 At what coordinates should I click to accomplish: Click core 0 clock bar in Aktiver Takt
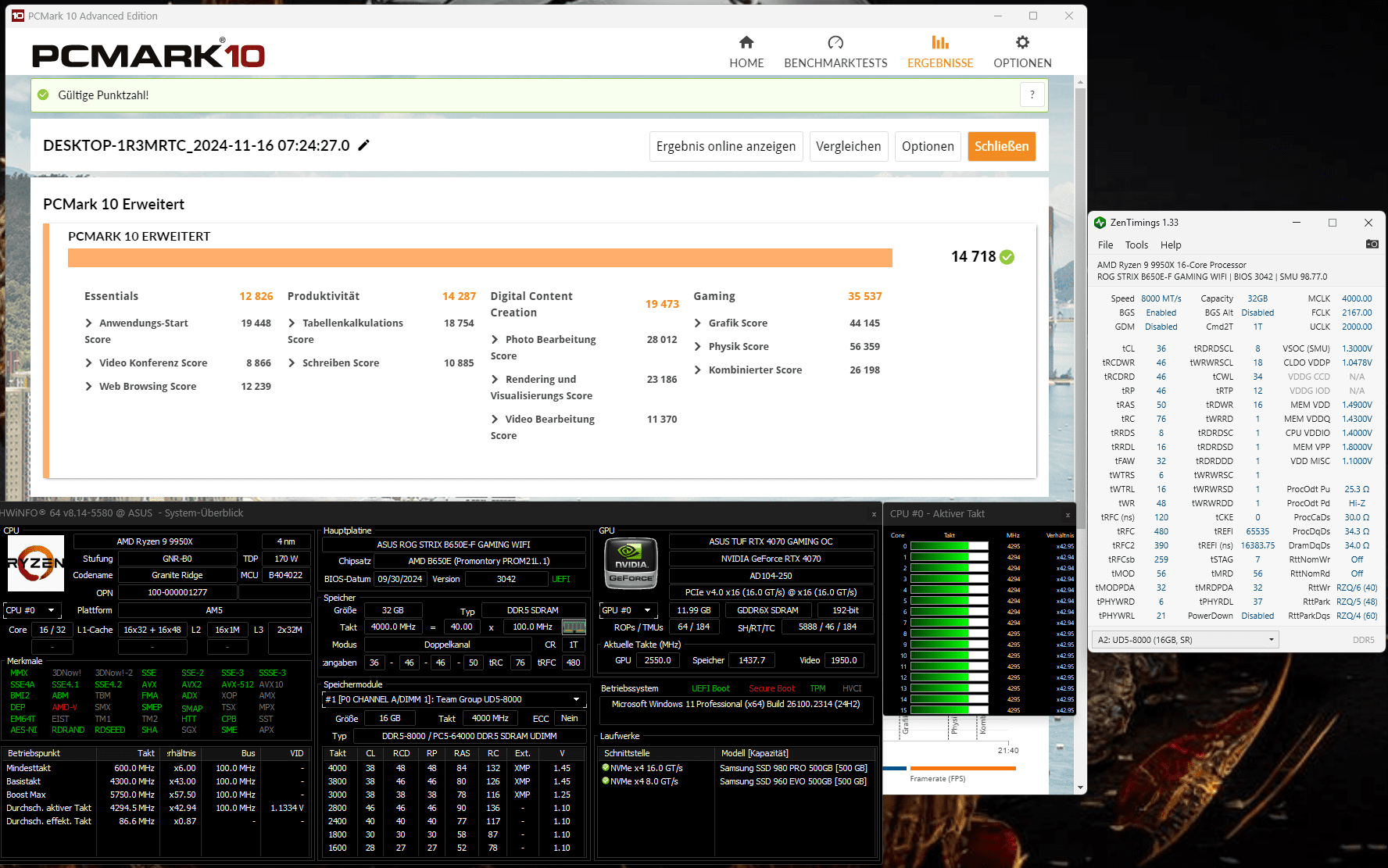coord(949,546)
